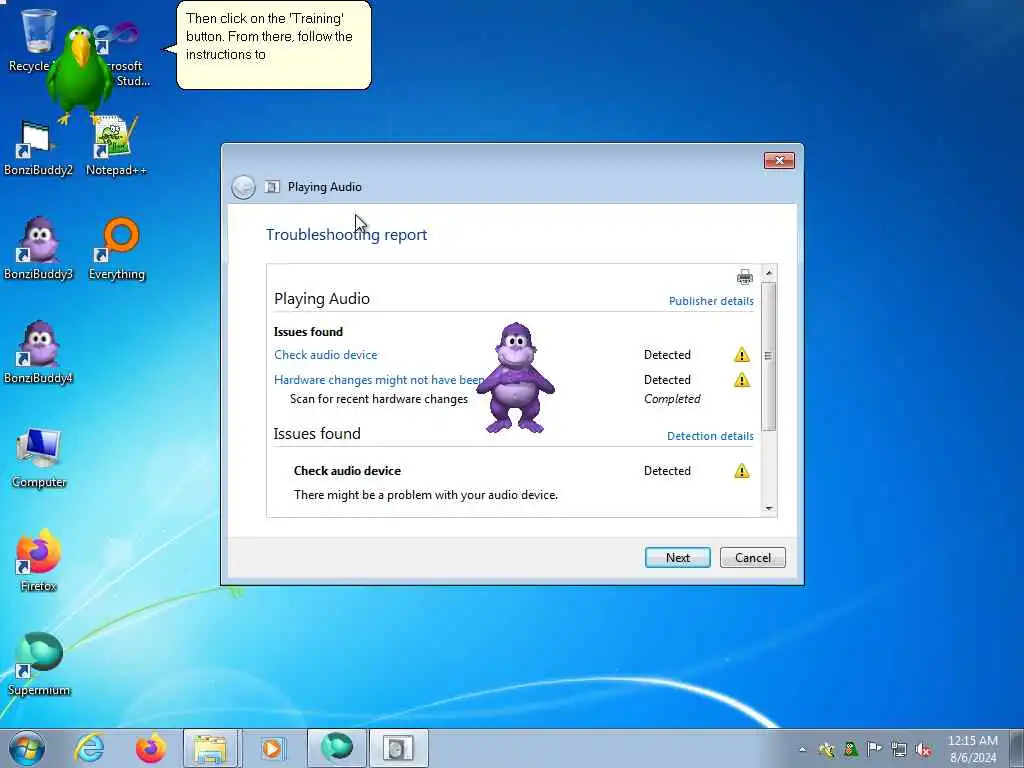
Task: Open the BonziBuddy4 desktop shortcut
Action: 38,353
